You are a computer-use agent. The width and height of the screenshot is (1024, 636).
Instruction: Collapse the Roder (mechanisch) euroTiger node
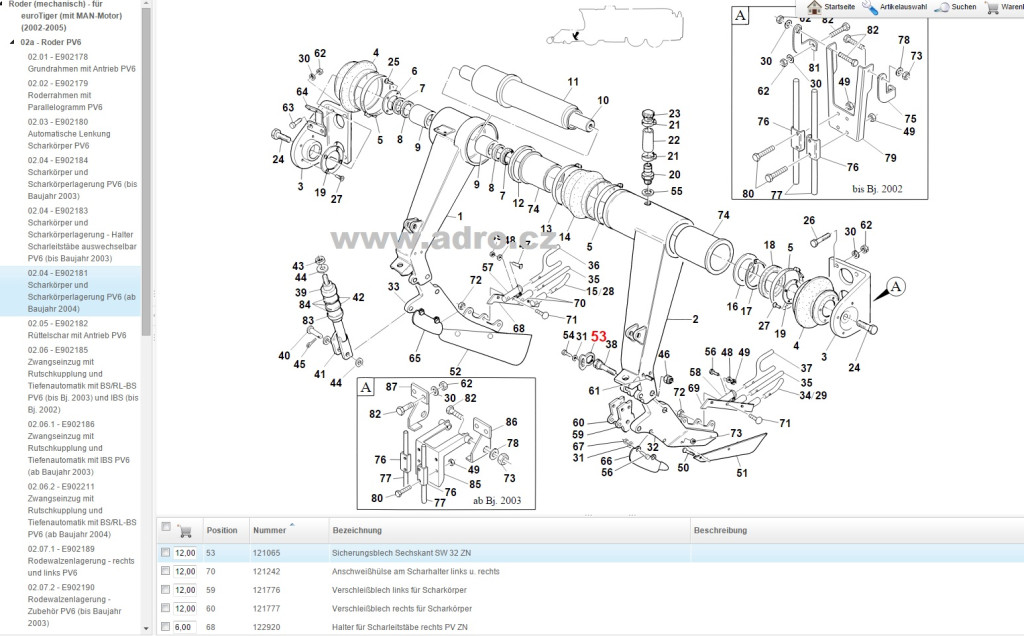click(3, 4)
